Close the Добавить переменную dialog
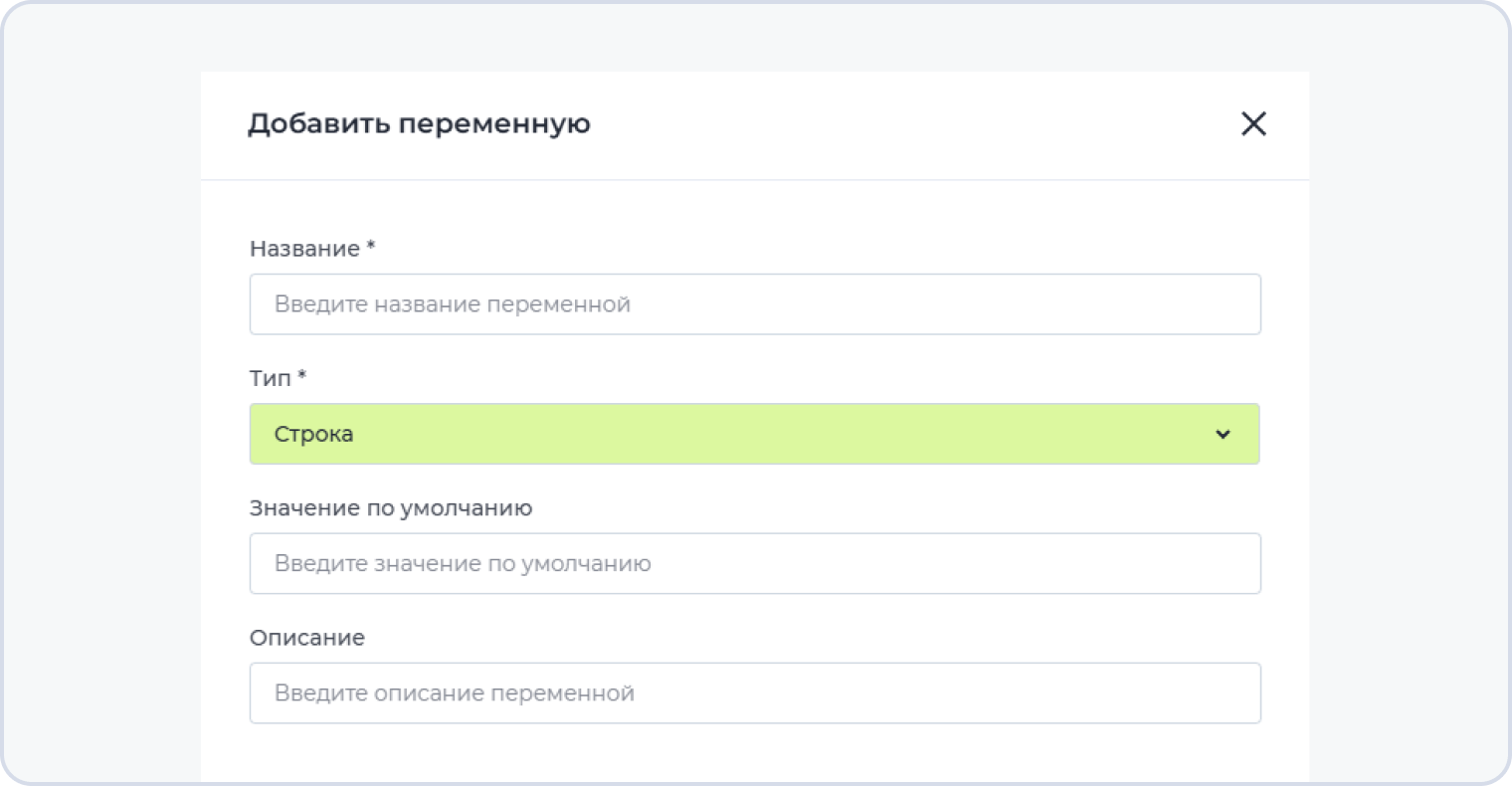Image resolution: width=1512 pixels, height=786 pixels. coord(1253,123)
